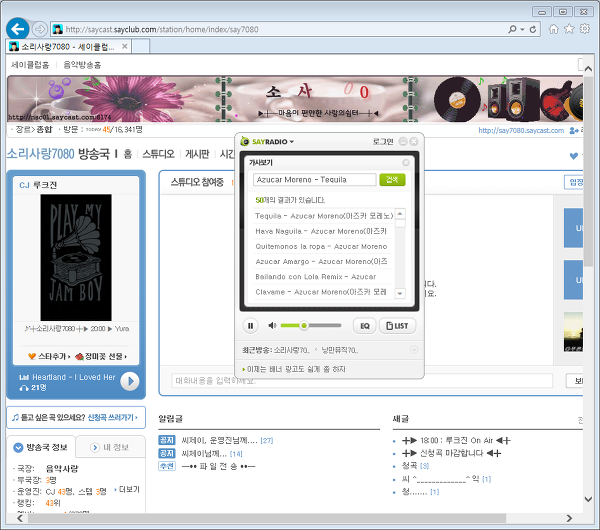This screenshot has width=600, height=530.
Task: Open notice 씨제이, 운영진님께 post
Action: [x=219, y=440]
